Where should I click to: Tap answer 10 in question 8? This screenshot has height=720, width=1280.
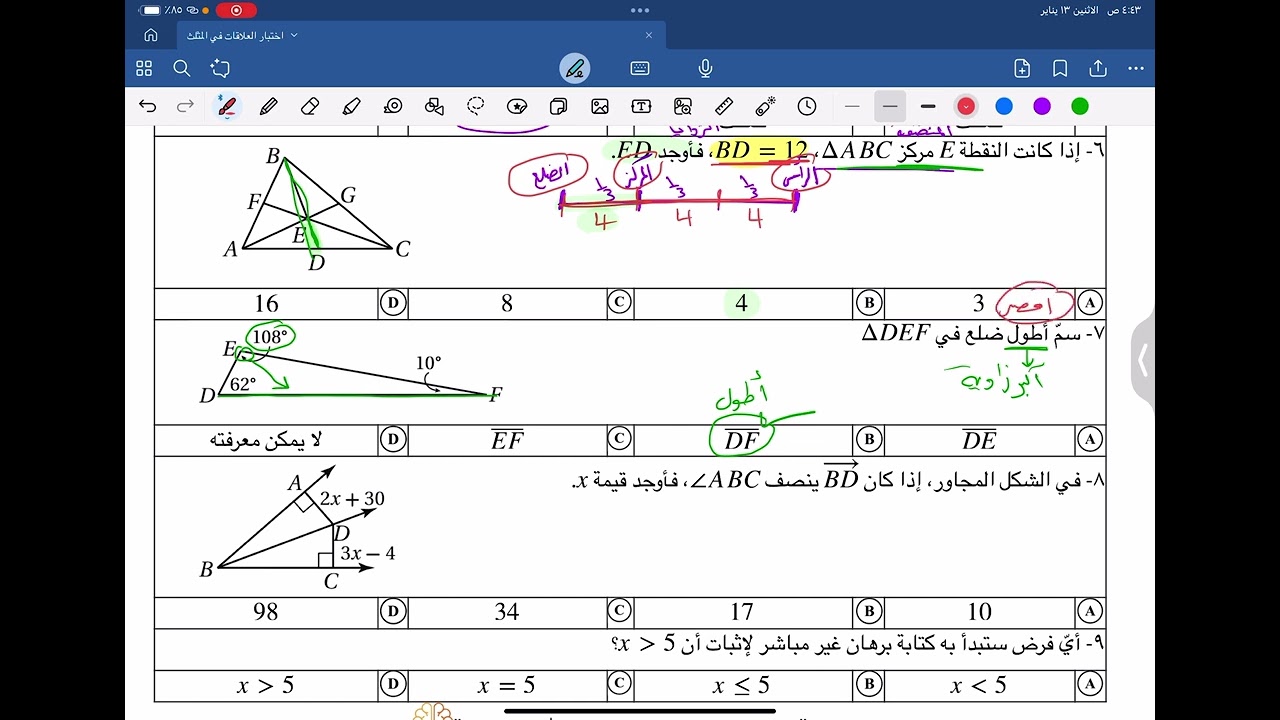click(x=979, y=611)
